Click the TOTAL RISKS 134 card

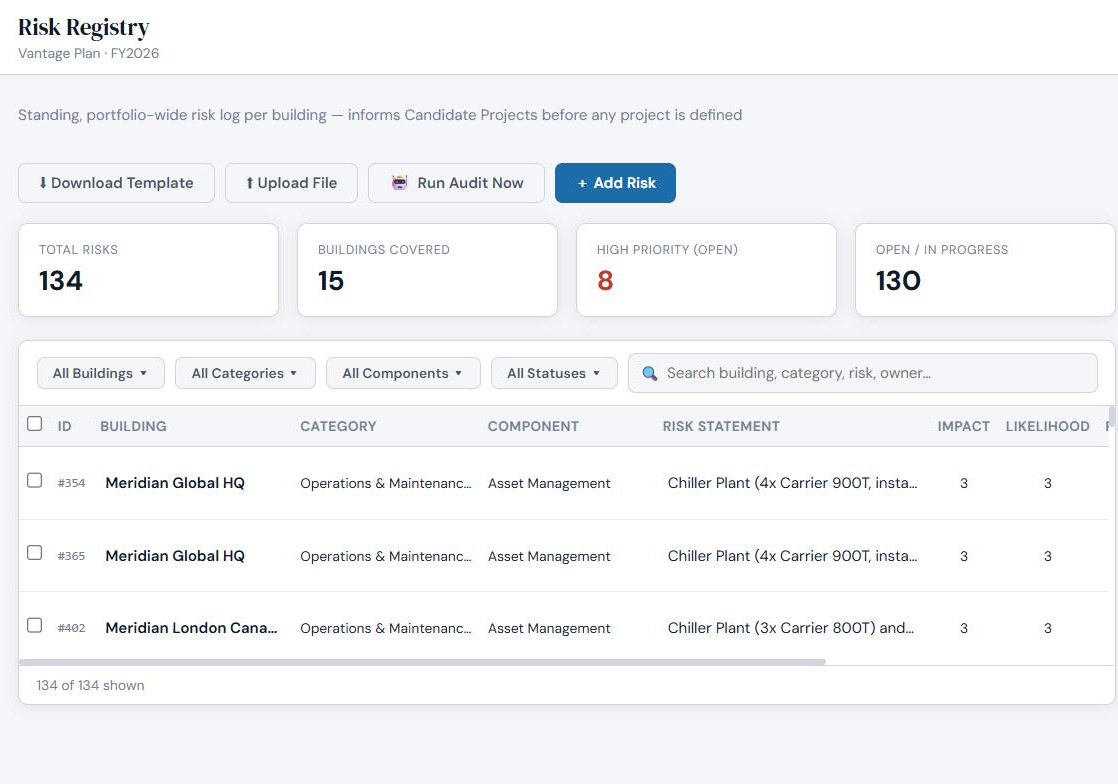coord(148,270)
